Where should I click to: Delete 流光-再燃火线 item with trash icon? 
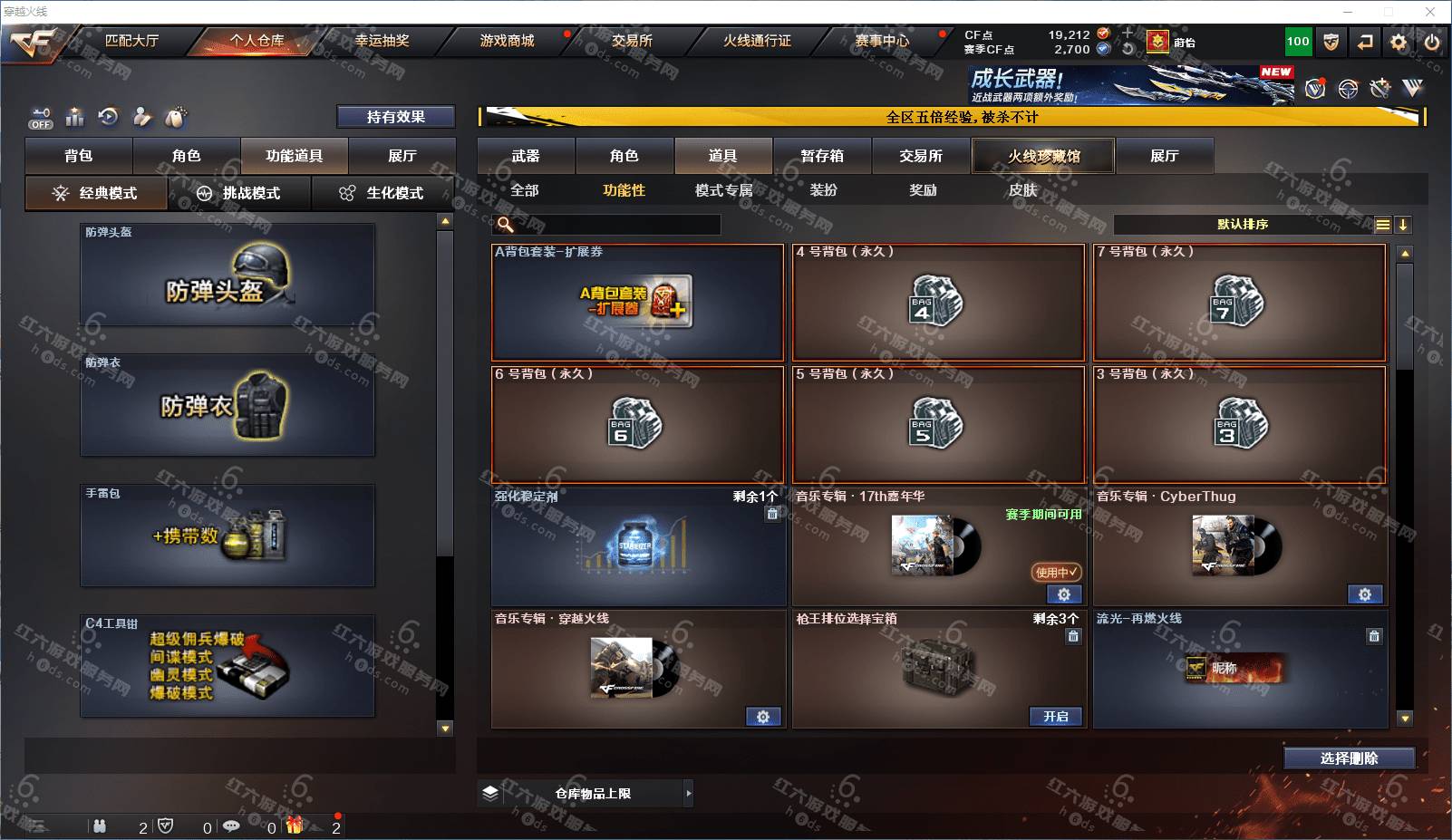point(1374,636)
